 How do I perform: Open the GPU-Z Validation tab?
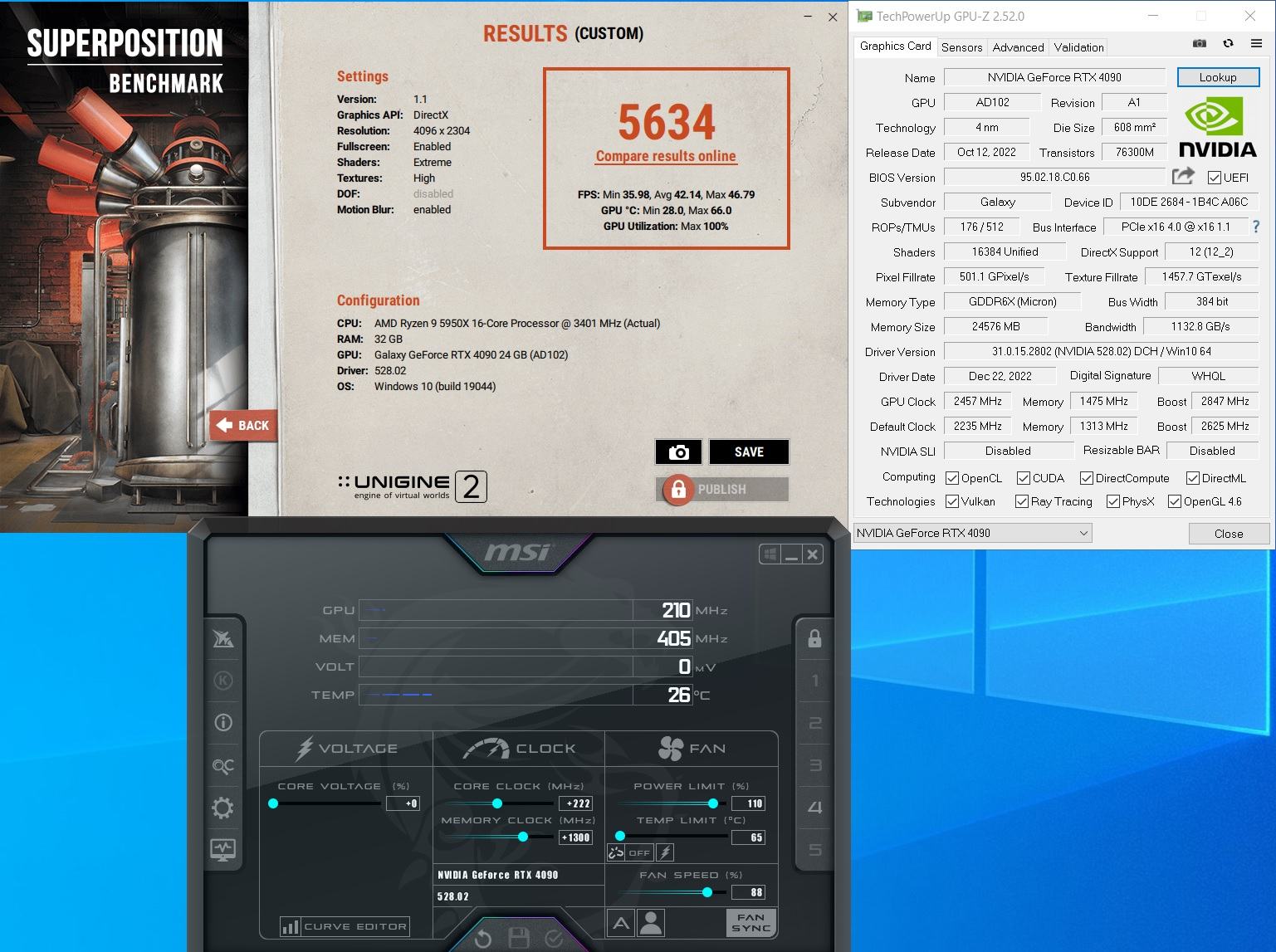1078,47
